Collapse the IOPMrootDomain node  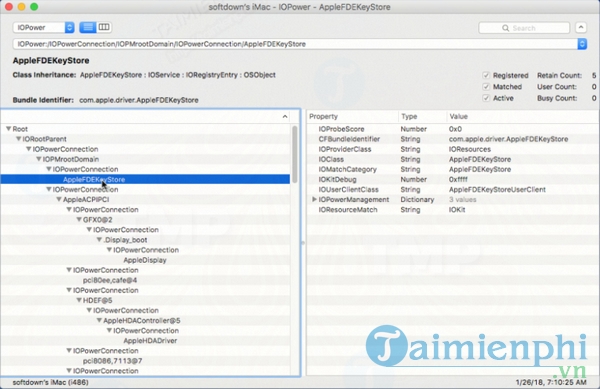click(x=39, y=159)
